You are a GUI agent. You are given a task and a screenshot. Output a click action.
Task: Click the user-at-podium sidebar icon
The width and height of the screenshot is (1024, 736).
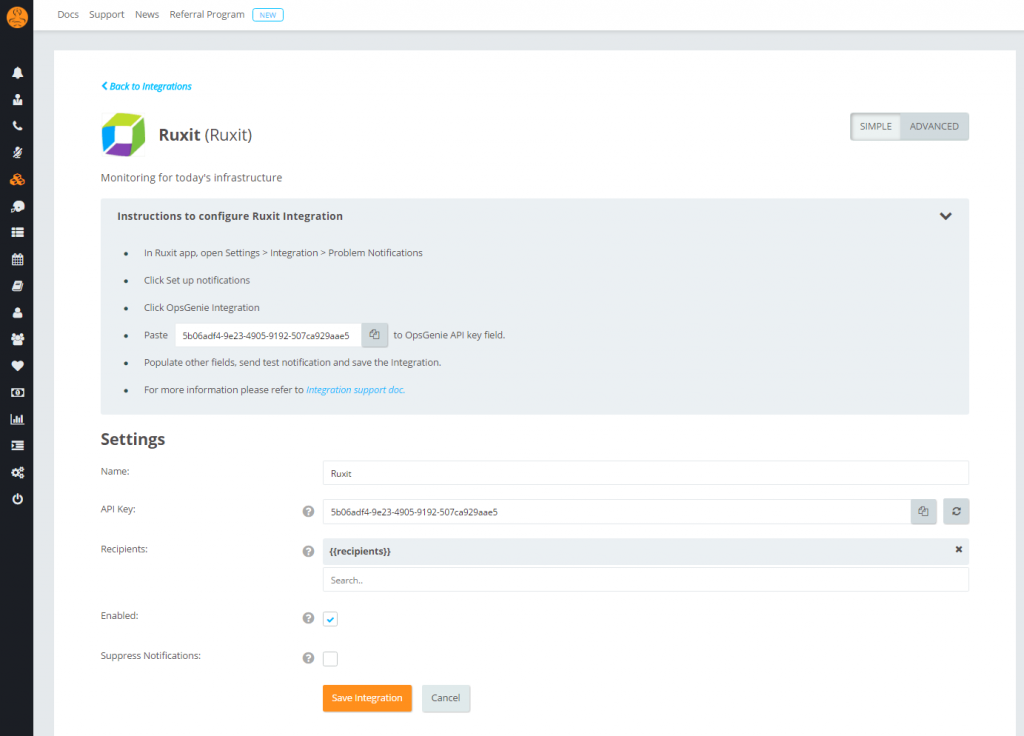point(18,99)
